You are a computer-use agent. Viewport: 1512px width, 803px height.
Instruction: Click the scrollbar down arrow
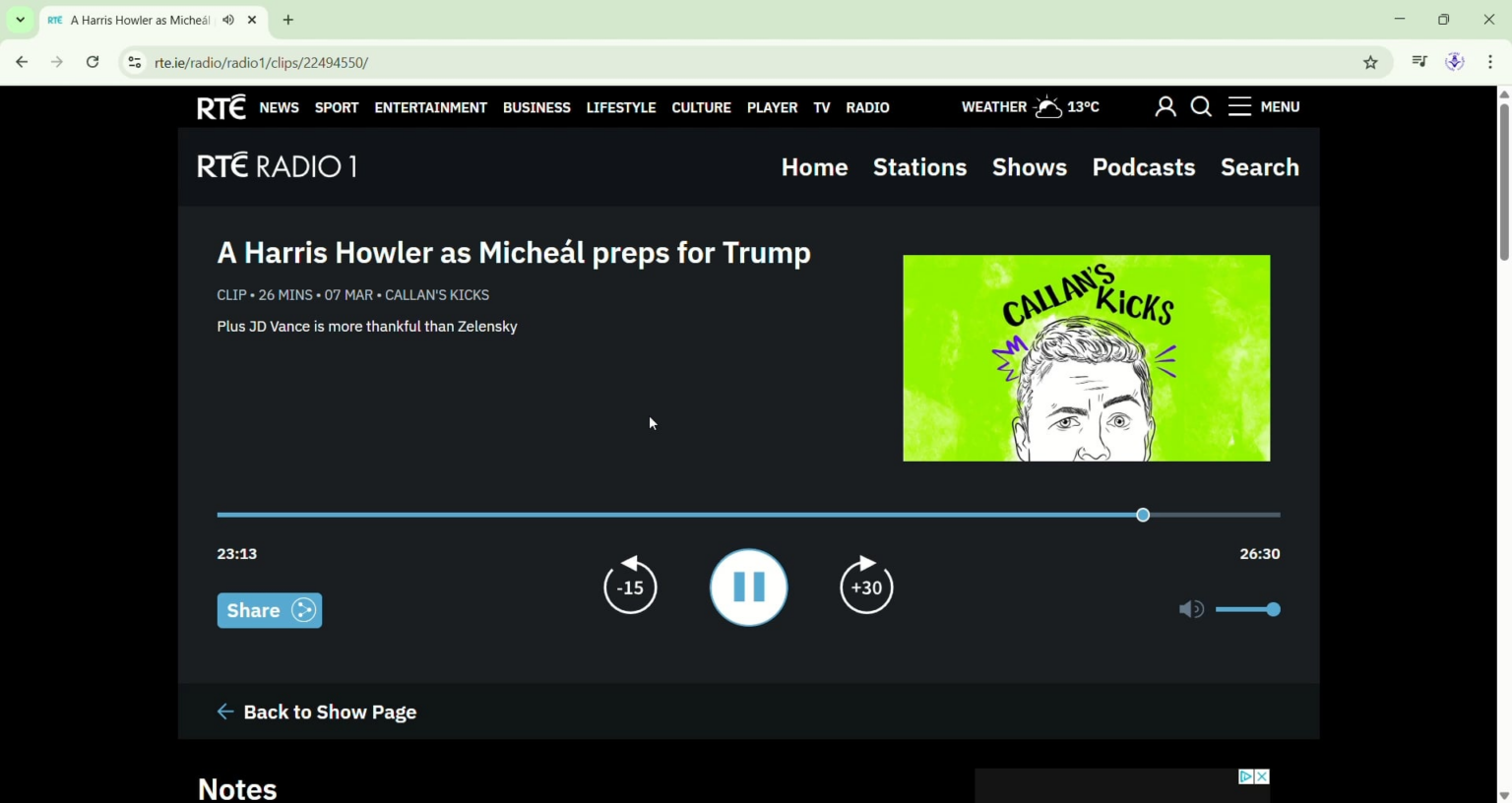(x=1504, y=795)
